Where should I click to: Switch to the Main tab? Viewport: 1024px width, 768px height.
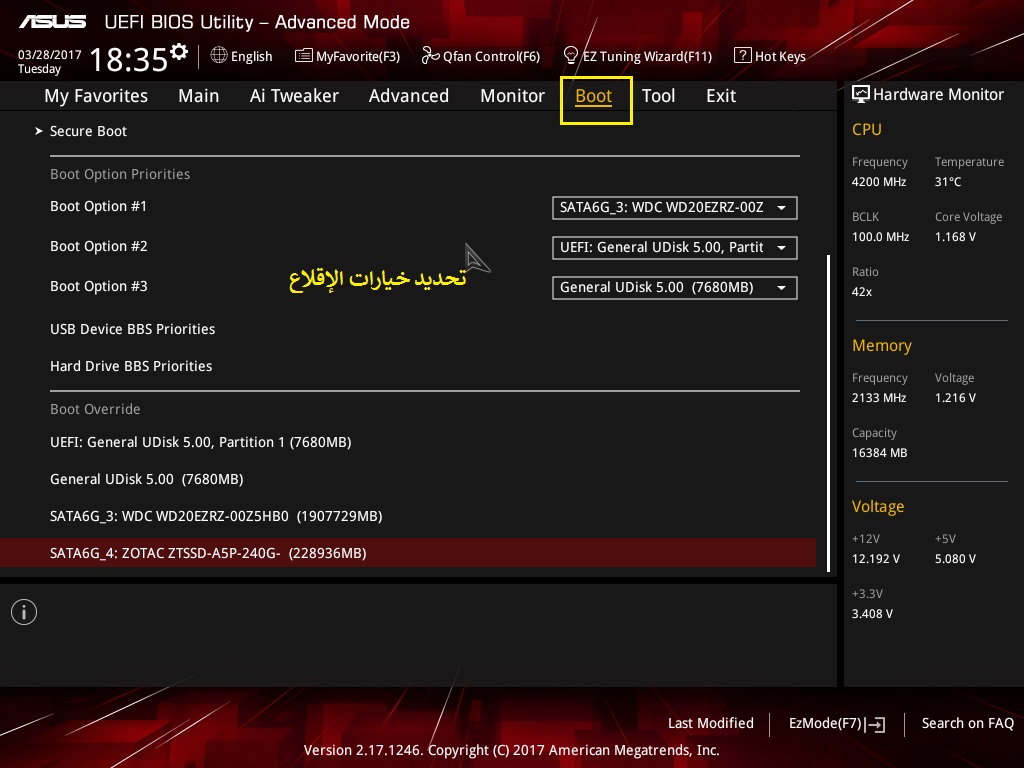(199, 96)
